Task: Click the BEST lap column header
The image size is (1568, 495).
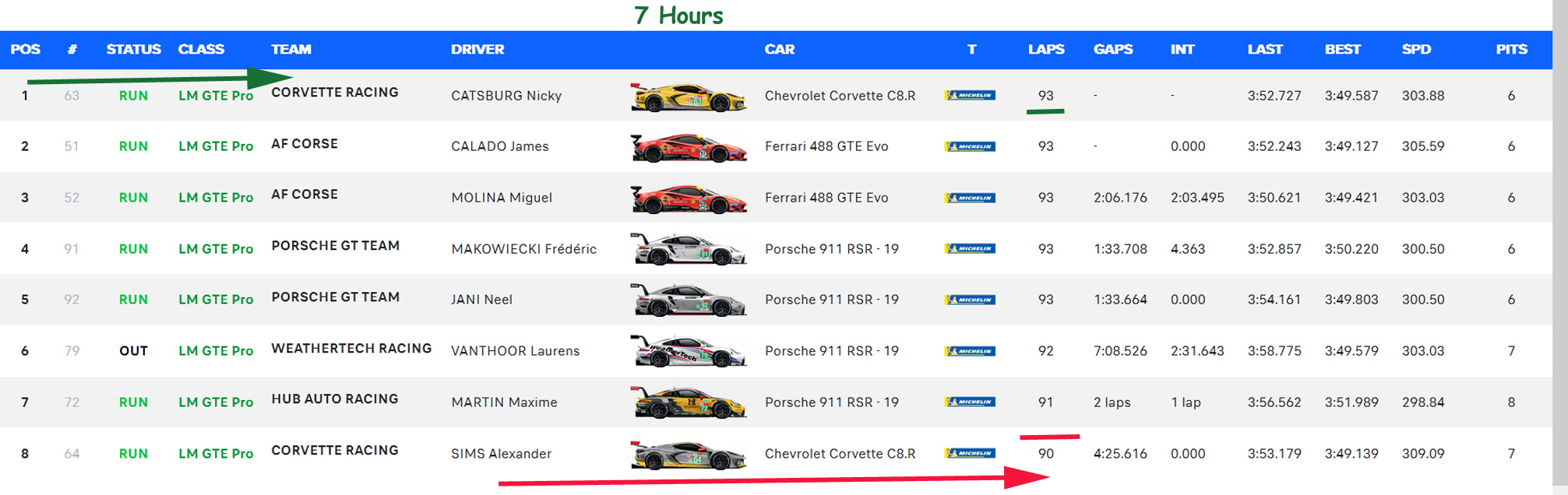Action: (1342, 49)
